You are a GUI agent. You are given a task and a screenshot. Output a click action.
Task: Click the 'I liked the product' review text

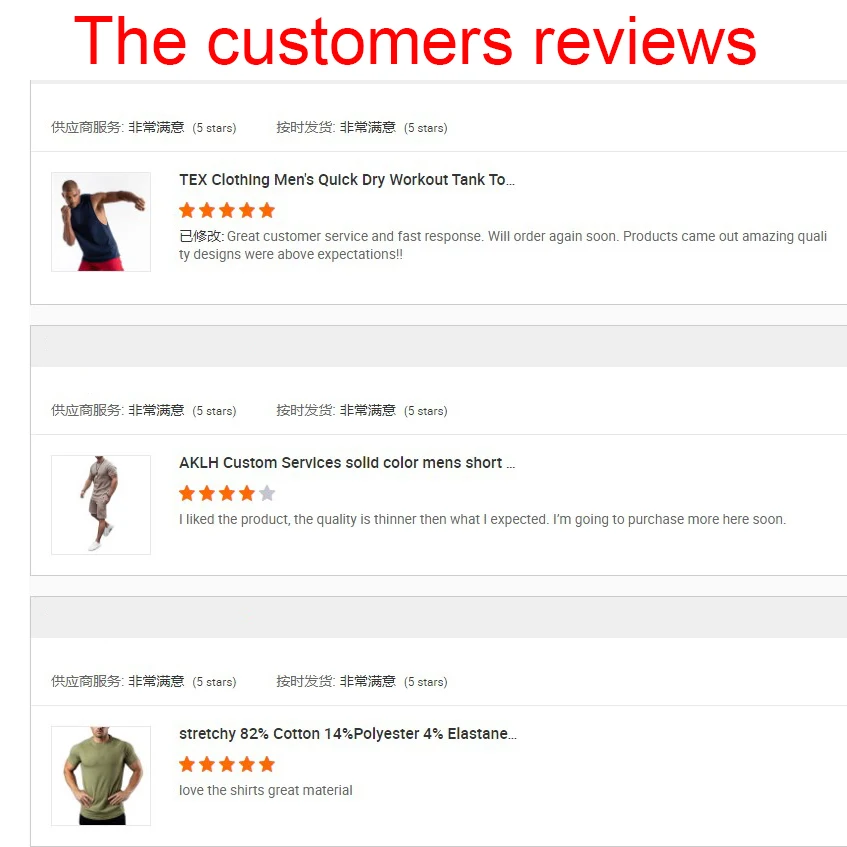point(482,520)
